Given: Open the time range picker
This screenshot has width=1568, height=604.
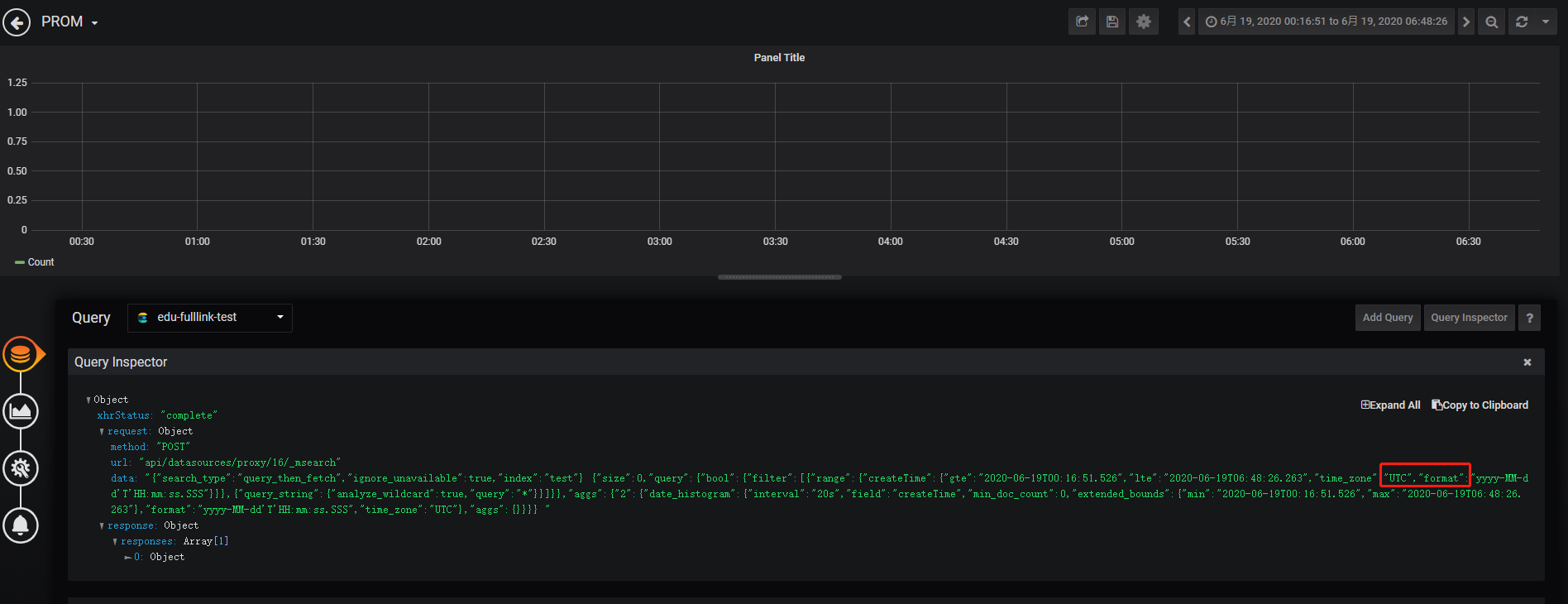Looking at the screenshot, I should [x=1327, y=22].
